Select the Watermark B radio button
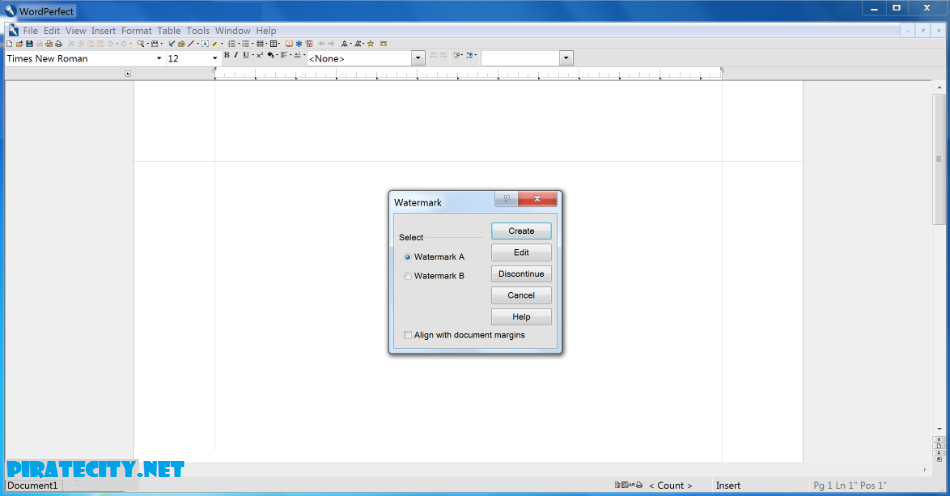950x496 pixels. 408,276
